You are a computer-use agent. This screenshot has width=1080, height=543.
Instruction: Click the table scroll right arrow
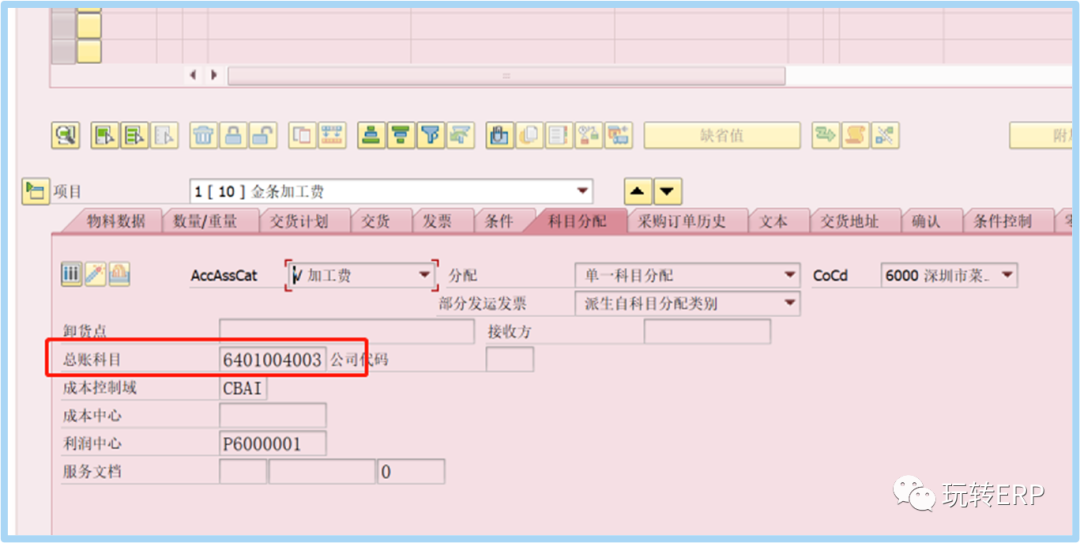[214, 75]
